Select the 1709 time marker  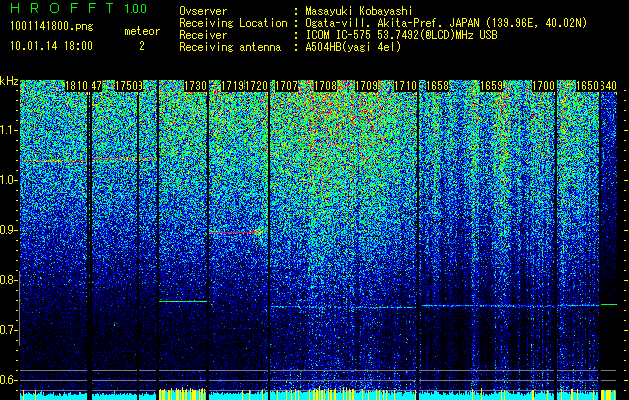(x=366, y=86)
